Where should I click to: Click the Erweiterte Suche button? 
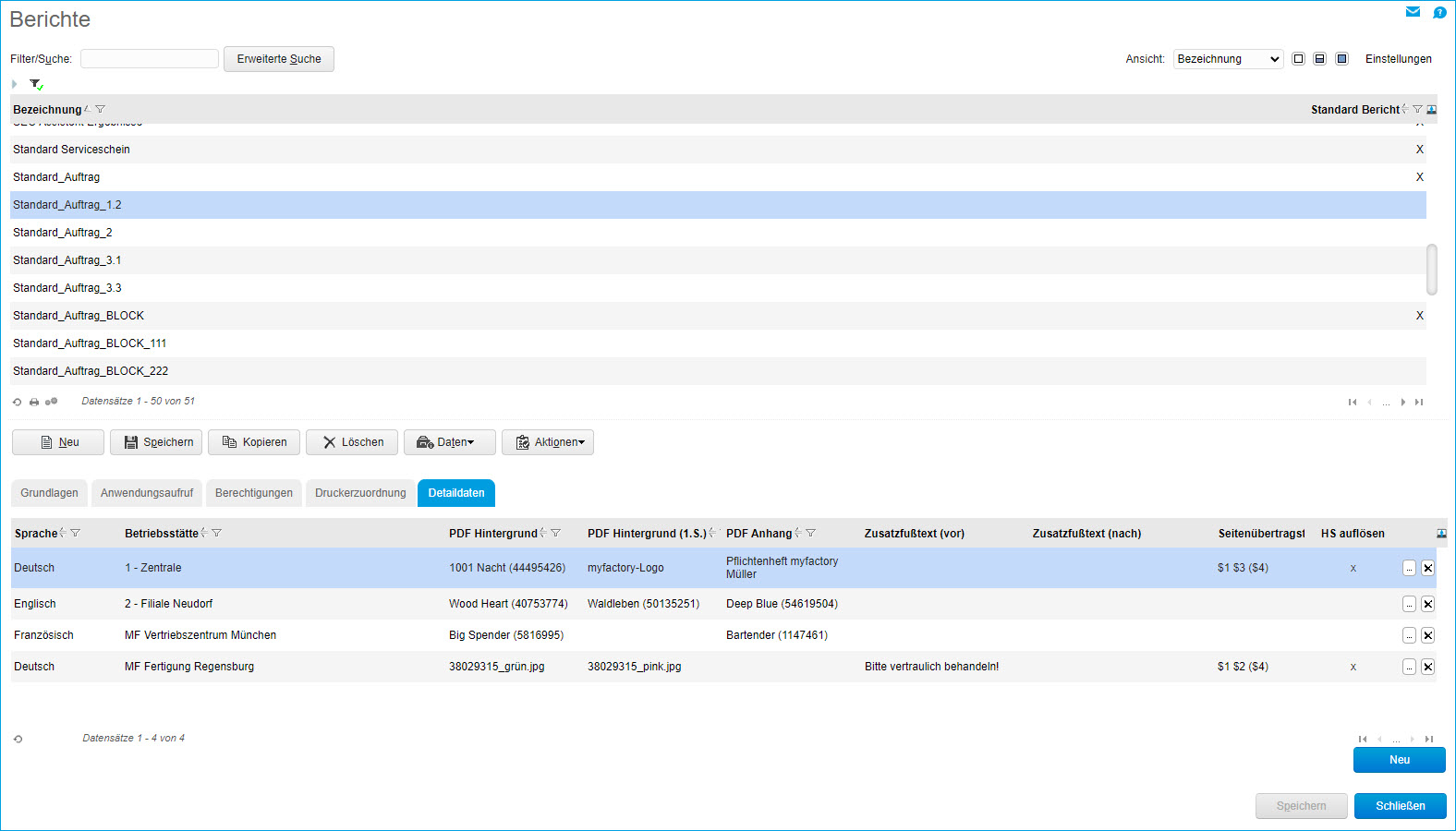click(279, 59)
